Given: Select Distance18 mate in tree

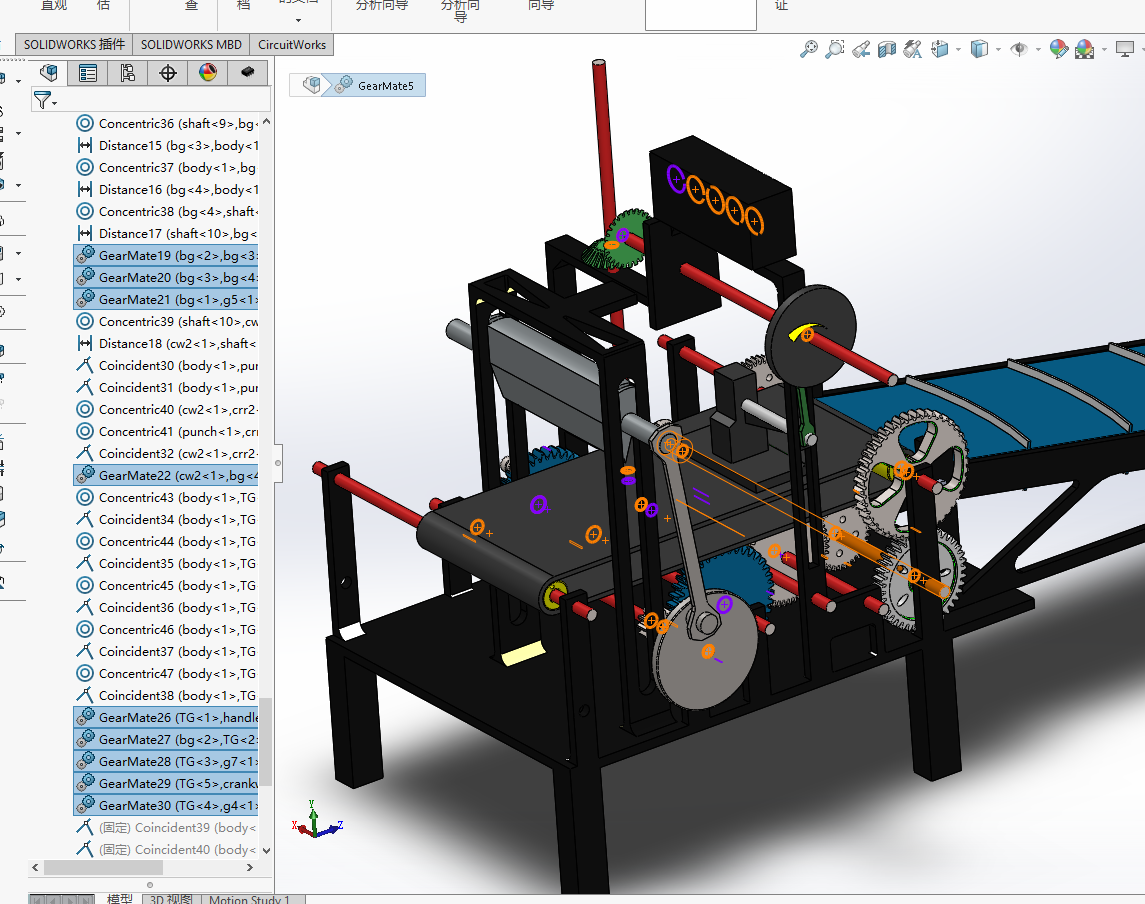Looking at the screenshot, I should 166,343.
